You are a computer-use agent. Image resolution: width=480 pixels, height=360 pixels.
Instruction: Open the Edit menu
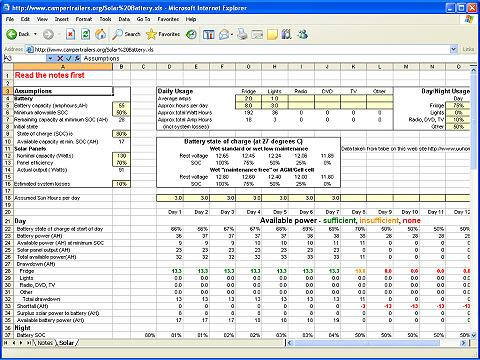pos(25,19)
